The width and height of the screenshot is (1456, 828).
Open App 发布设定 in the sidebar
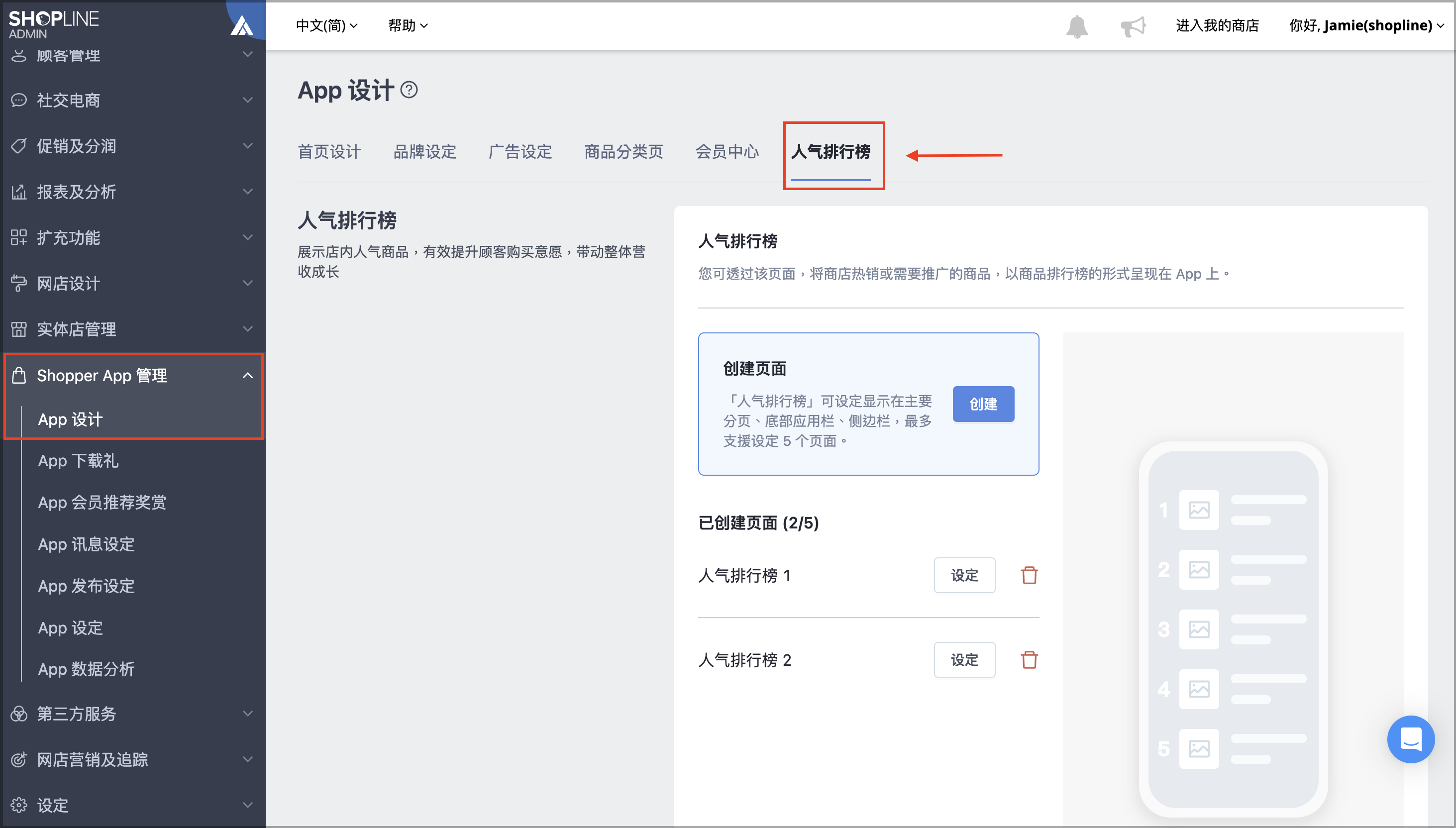pyautogui.click(x=87, y=586)
